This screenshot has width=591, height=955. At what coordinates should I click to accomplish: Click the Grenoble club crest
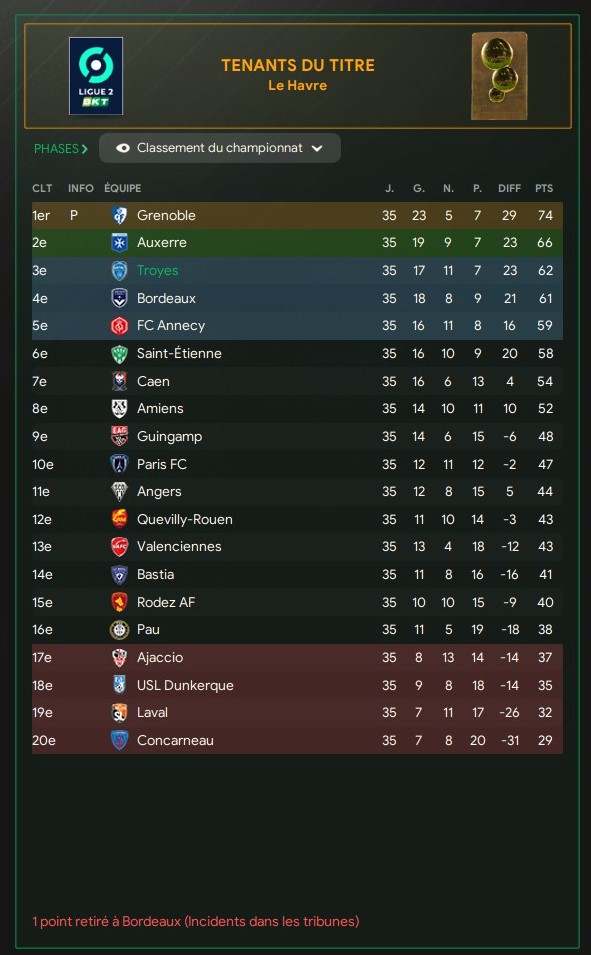click(x=119, y=215)
